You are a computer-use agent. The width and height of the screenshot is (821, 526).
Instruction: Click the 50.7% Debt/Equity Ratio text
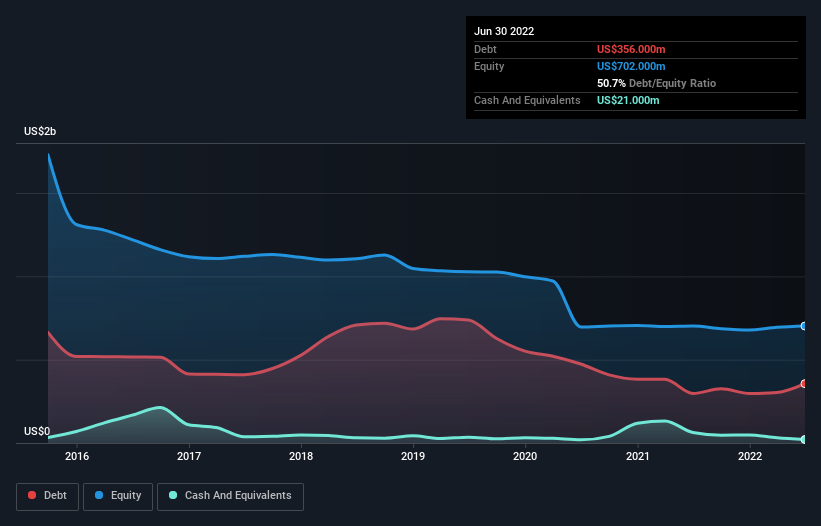coord(657,83)
